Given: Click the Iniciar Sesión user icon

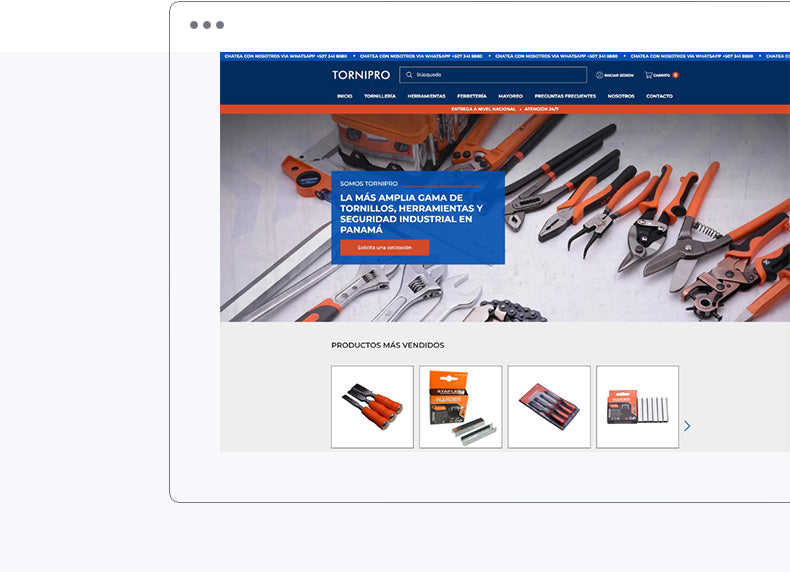Looking at the screenshot, I should pos(600,75).
